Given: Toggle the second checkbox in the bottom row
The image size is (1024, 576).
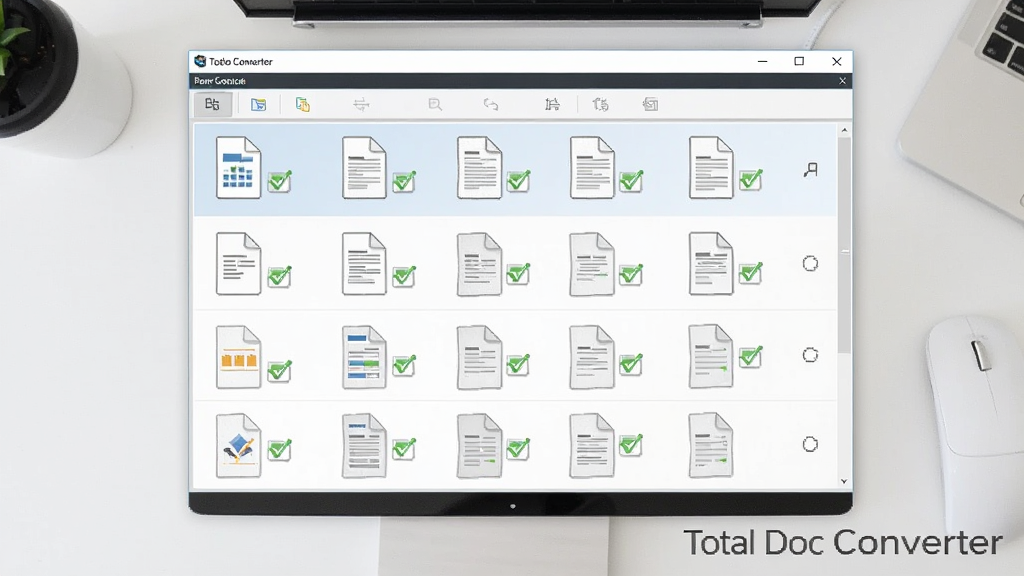Looking at the screenshot, I should coord(404,449).
